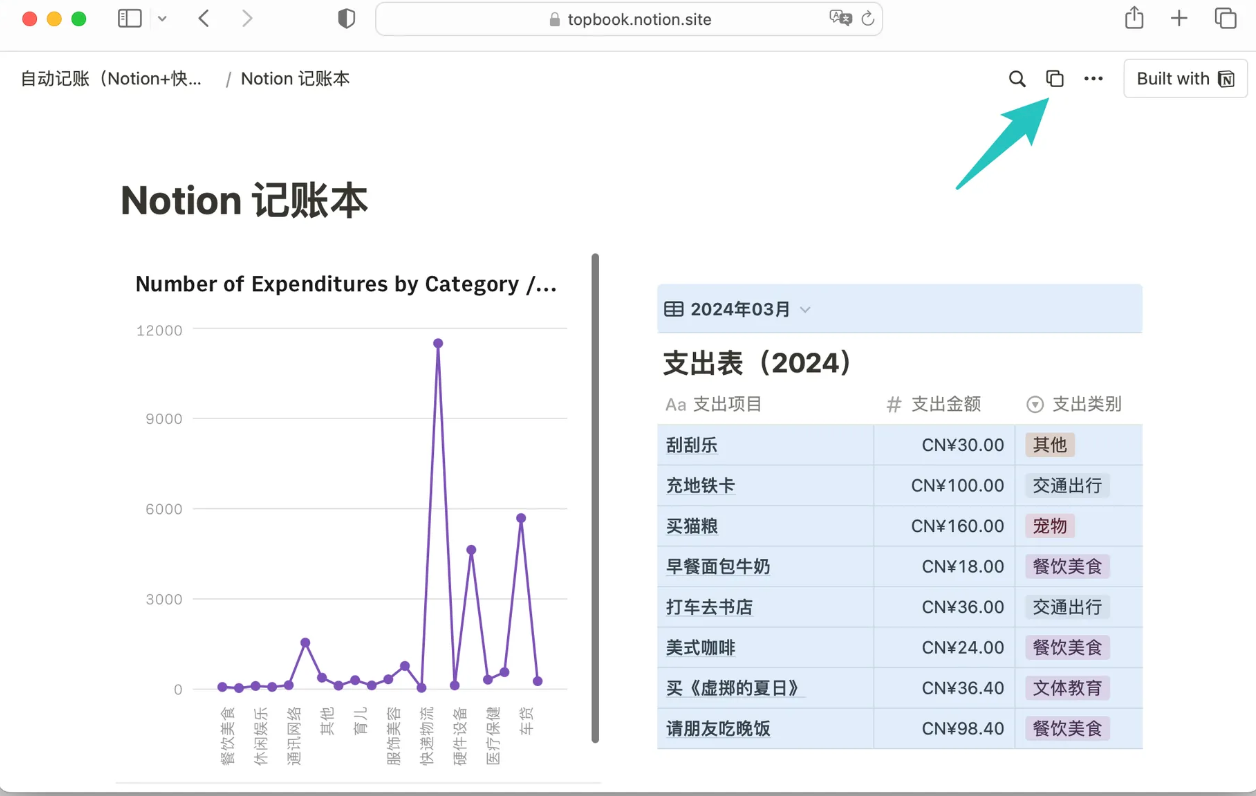Select the CN¥18.00 amount cell
The image size is (1256, 796).
pos(944,567)
